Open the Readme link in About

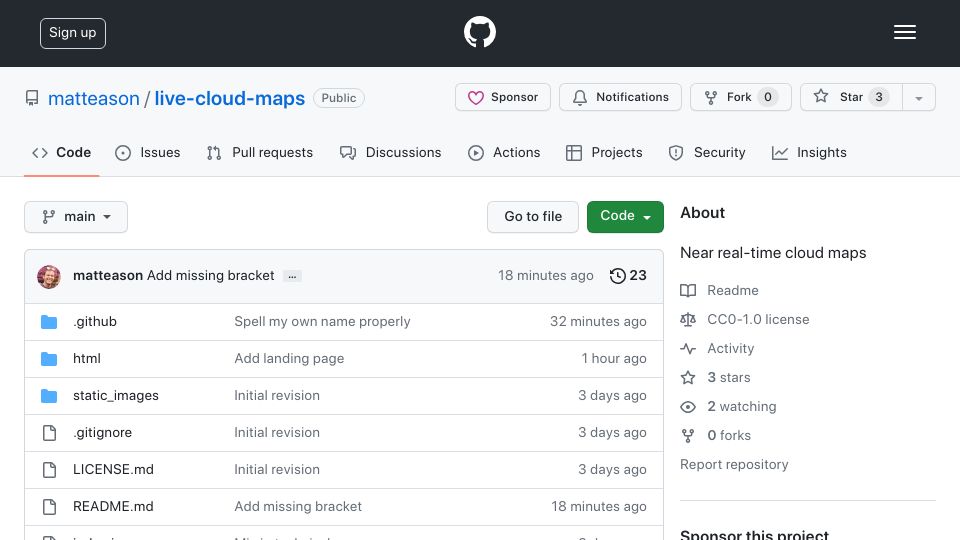pyautogui.click(x=732, y=290)
